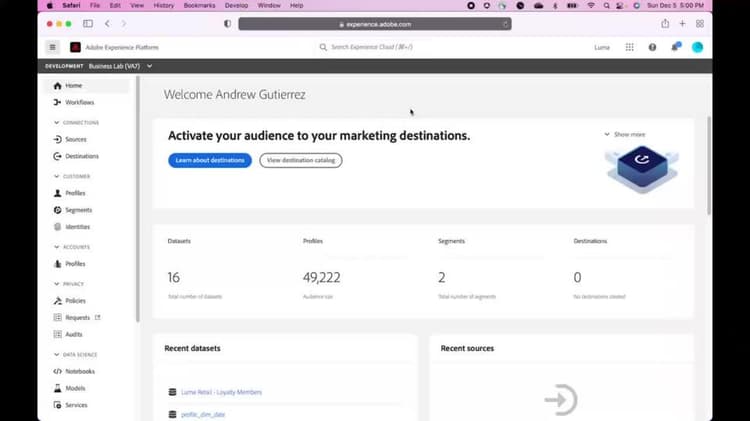Image resolution: width=750 pixels, height=421 pixels.
Task: Click the Safari sidebar toggle icon
Action: [x=88, y=23]
